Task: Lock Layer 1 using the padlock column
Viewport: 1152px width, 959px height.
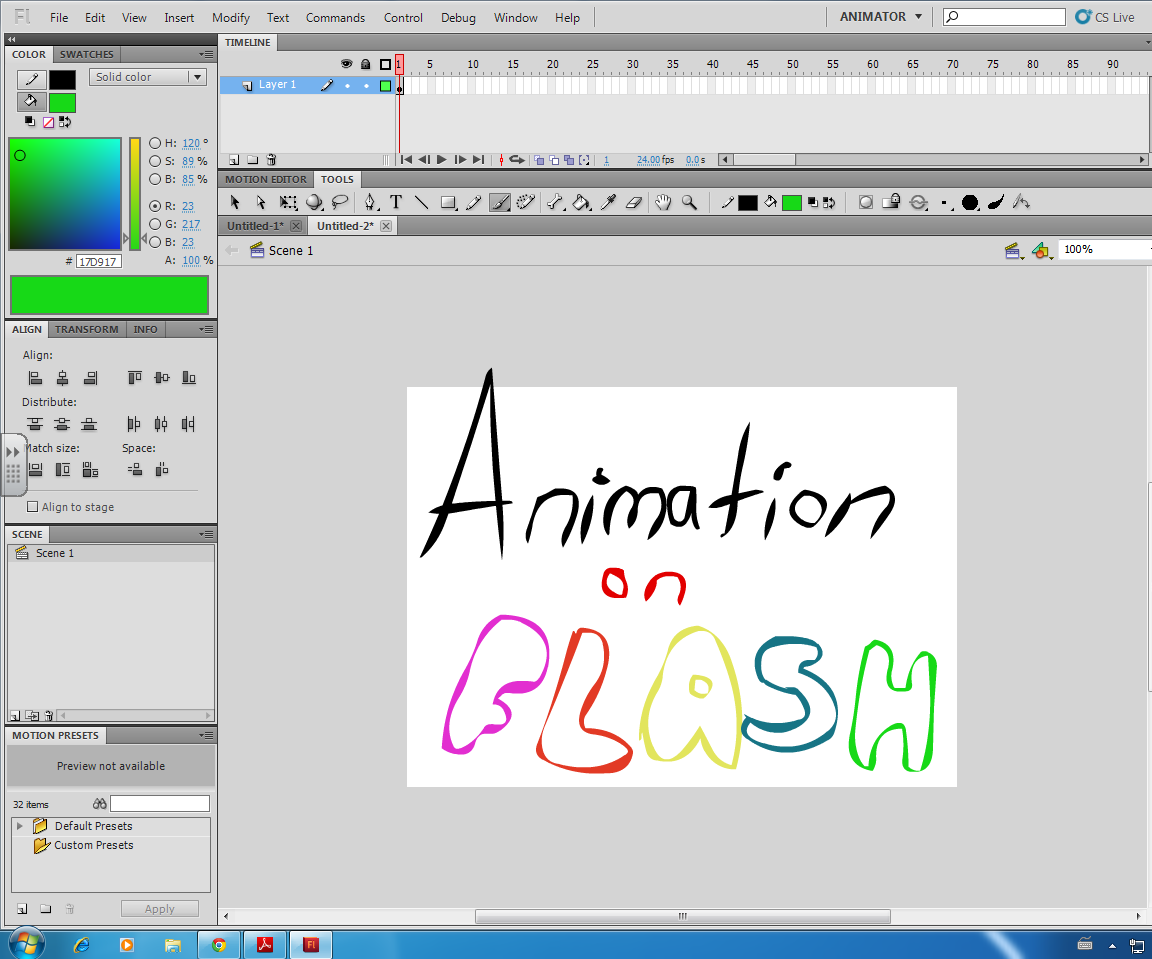Action: (x=365, y=86)
